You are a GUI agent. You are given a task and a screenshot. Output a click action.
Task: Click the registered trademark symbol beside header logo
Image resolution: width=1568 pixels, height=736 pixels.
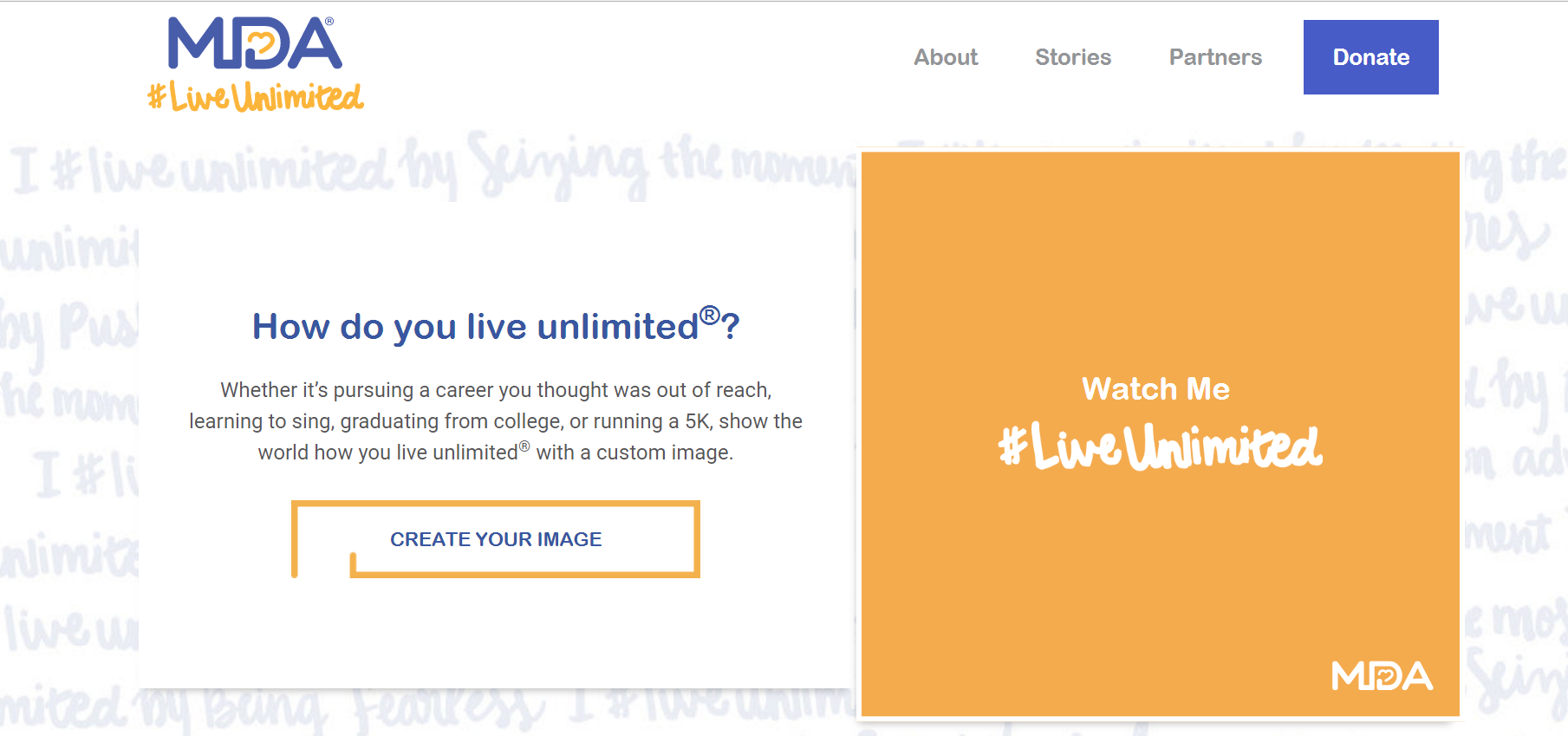329,22
